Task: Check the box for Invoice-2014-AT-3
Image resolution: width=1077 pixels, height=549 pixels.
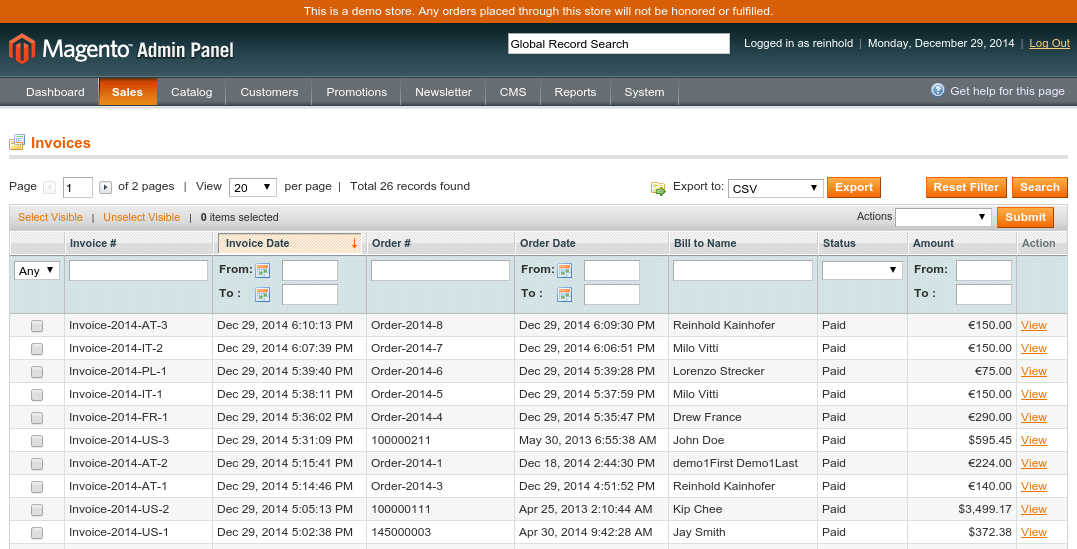Action: coord(37,326)
